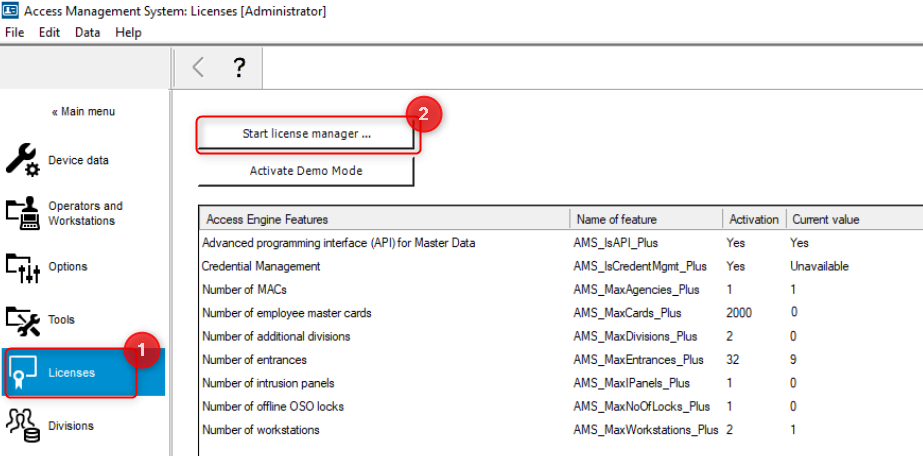Open the Data menu
The height and width of the screenshot is (456, 923).
click(x=87, y=32)
